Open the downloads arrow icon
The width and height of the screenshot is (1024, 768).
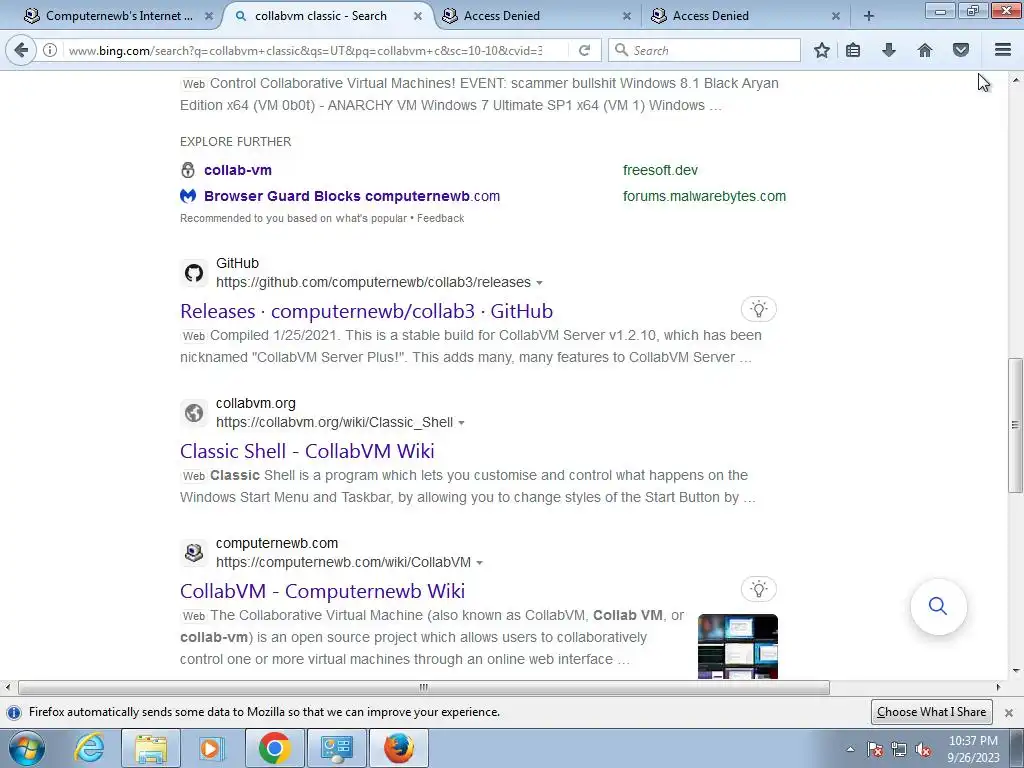coord(889,50)
